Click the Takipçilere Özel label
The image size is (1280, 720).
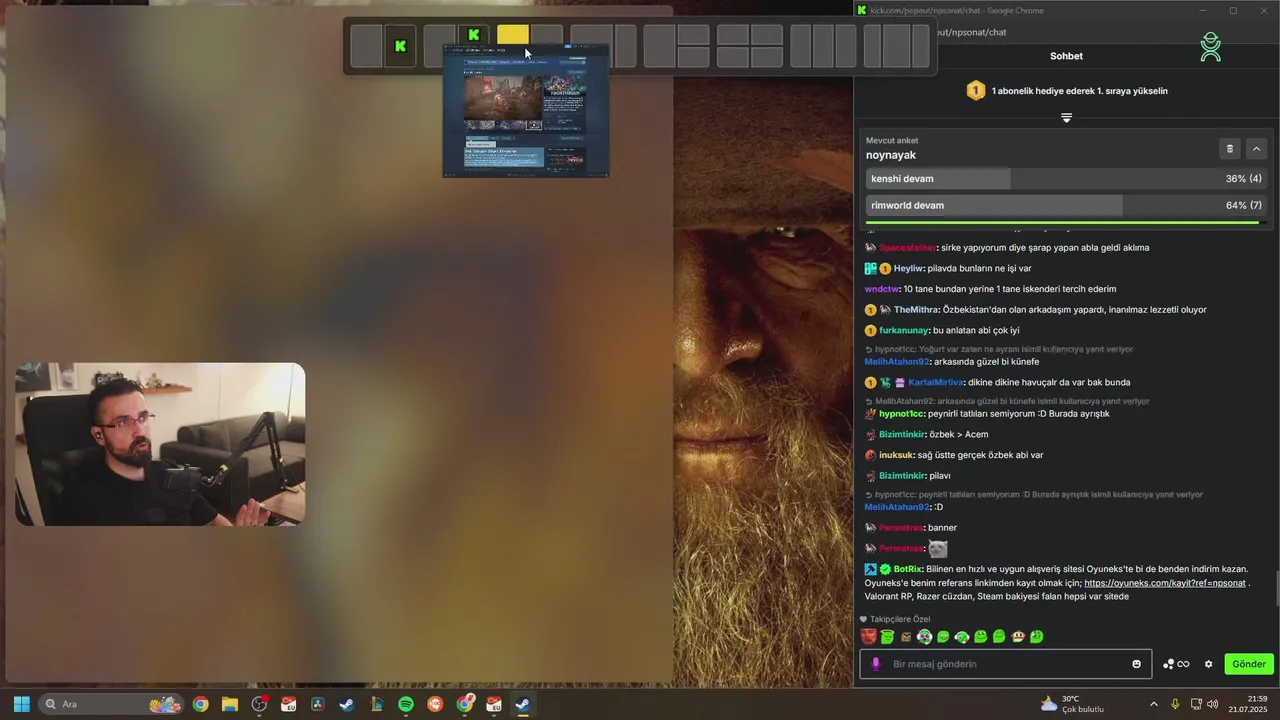click(900, 619)
